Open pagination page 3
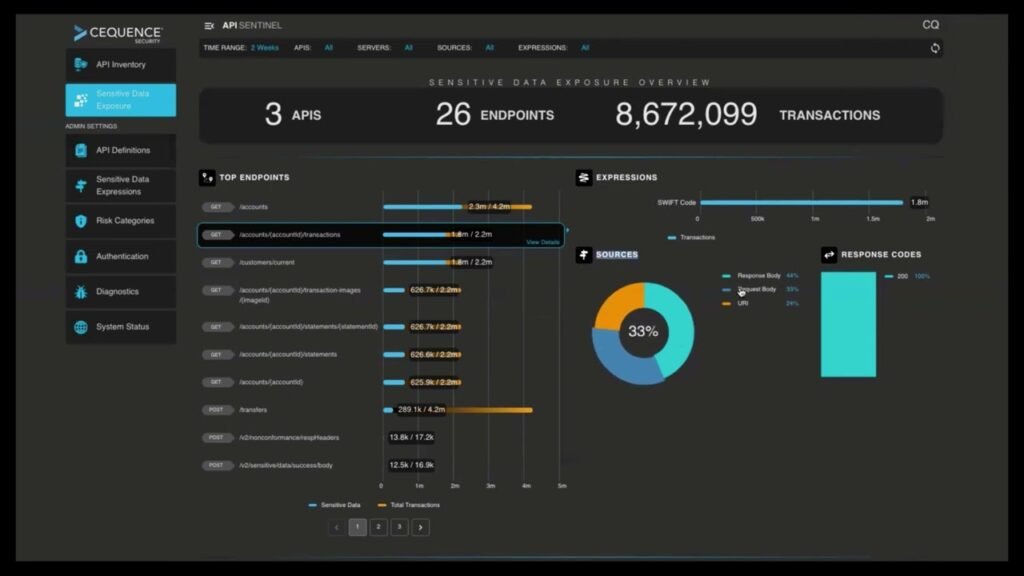 point(399,527)
